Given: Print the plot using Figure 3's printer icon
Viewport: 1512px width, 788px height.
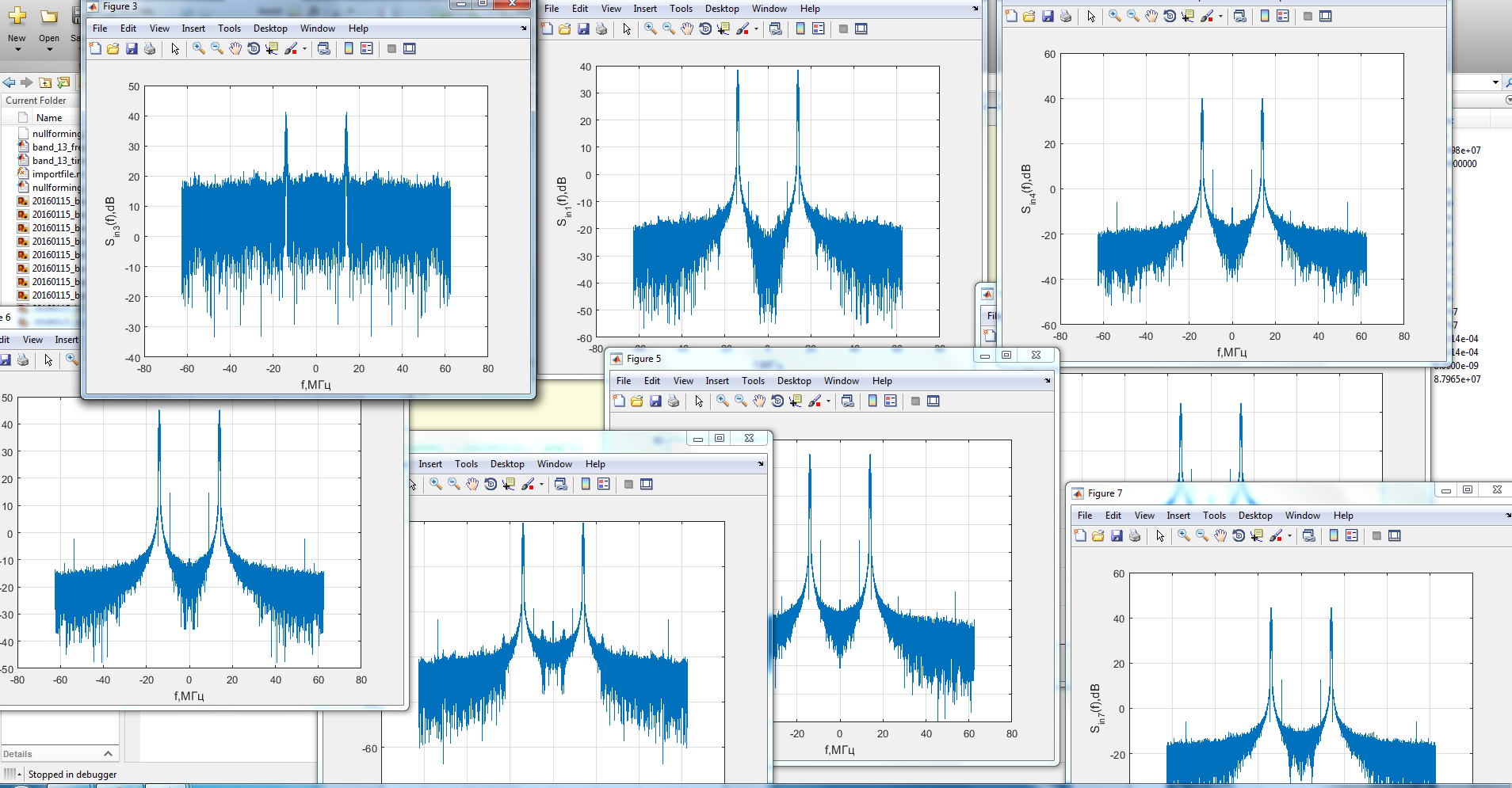Looking at the screenshot, I should coord(150,49).
